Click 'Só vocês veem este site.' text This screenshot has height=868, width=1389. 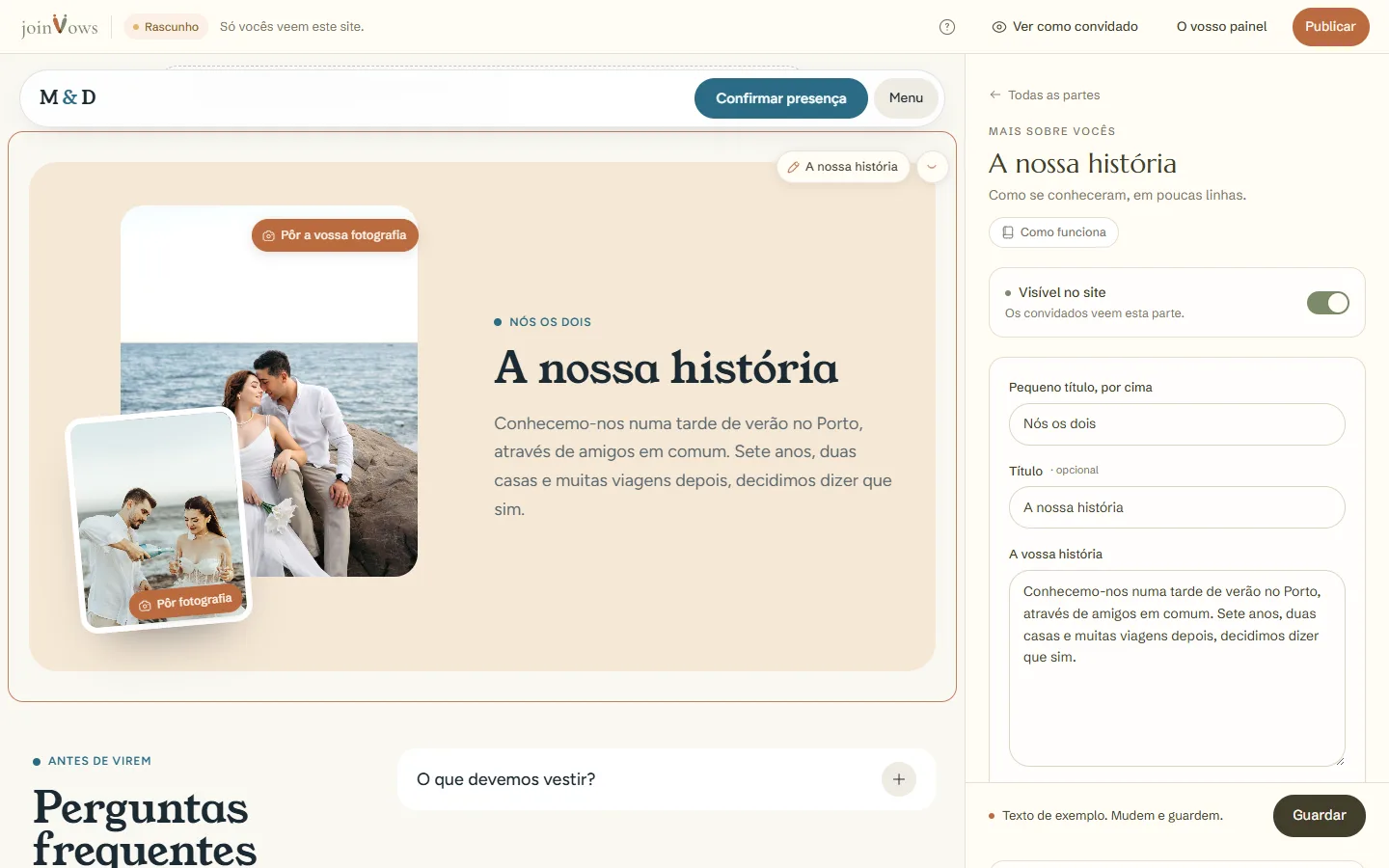(292, 27)
